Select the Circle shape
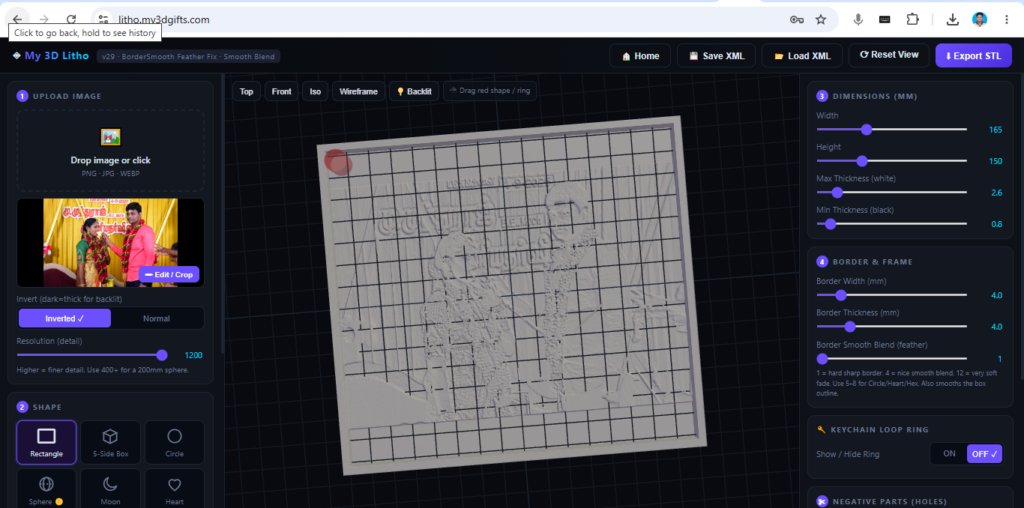 [174, 443]
